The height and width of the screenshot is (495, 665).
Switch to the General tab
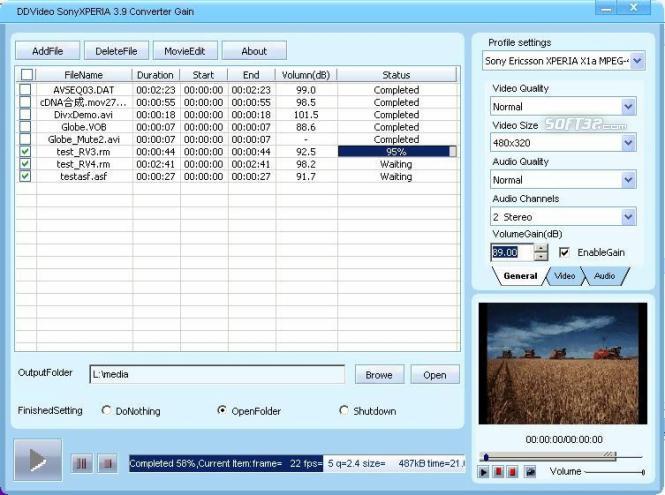click(520, 276)
